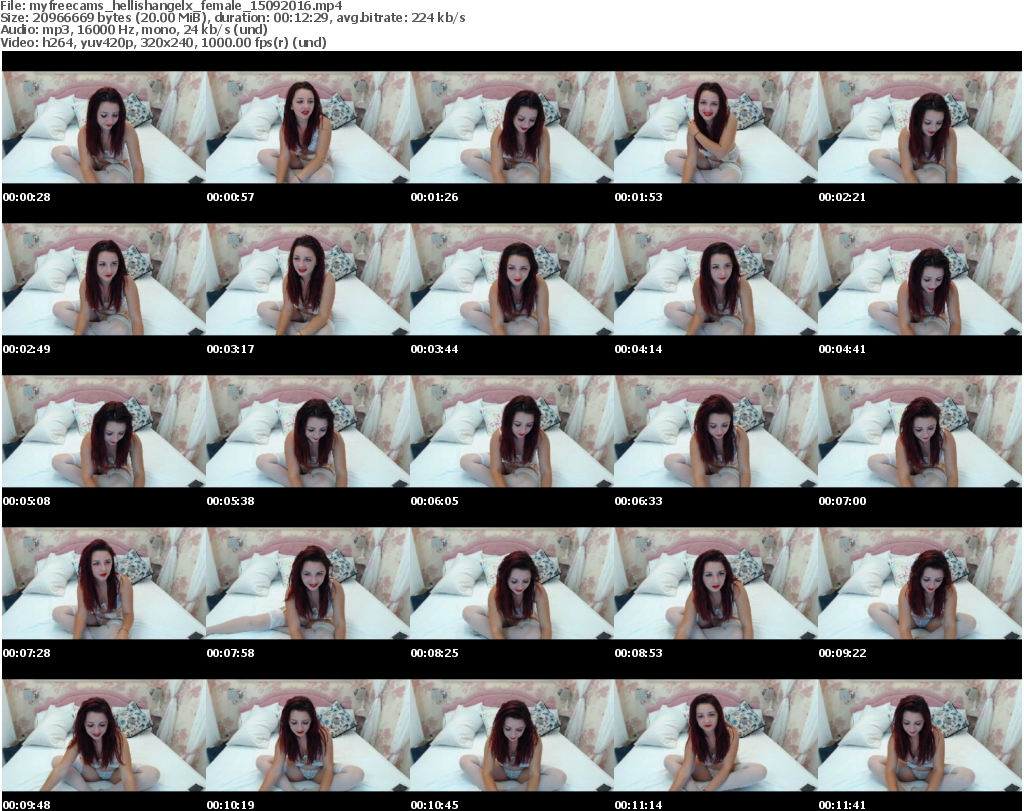Open the preview image for 00:10:45
The image size is (1024, 811).
[x=511, y=735]
